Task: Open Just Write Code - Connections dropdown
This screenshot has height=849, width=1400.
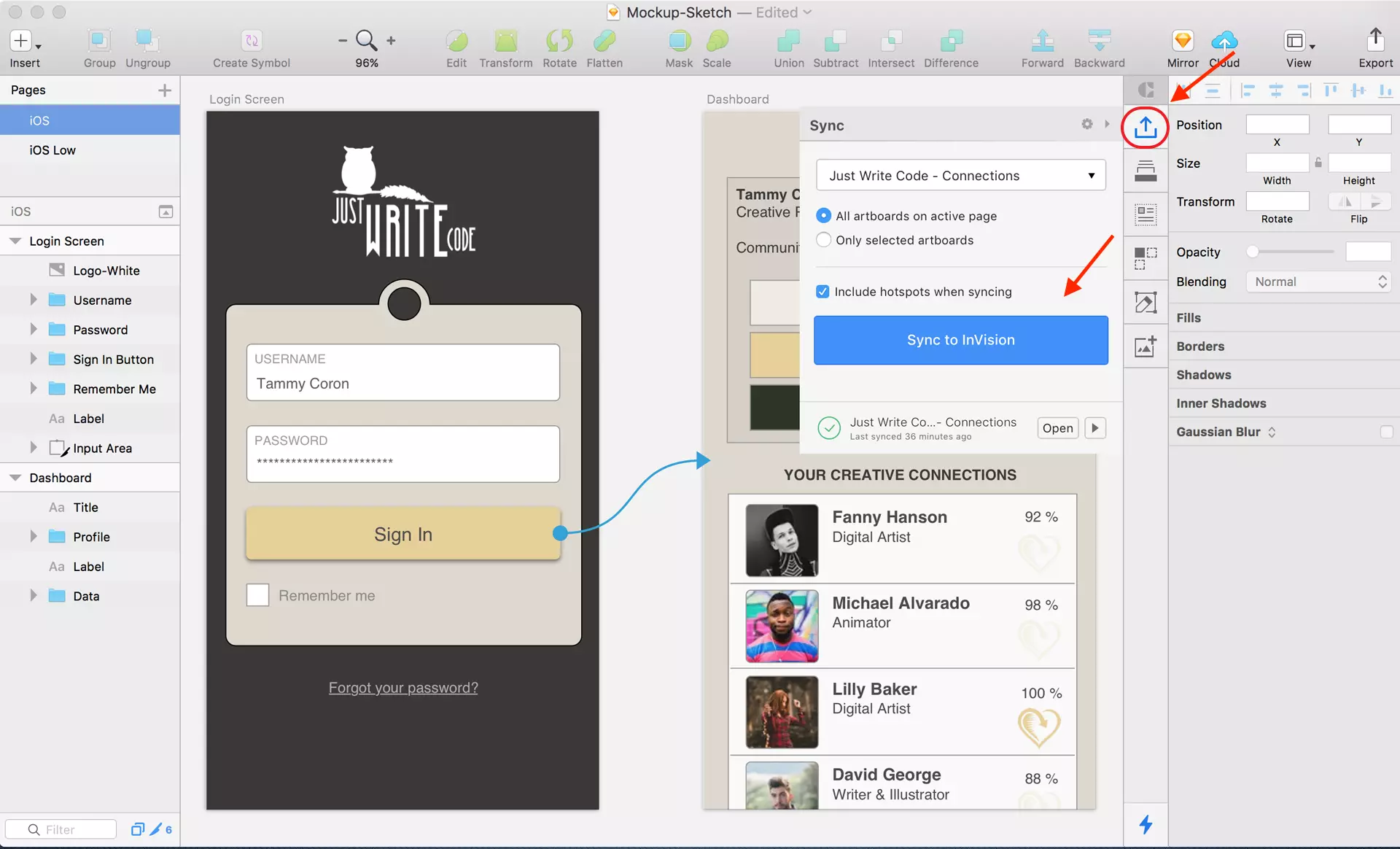Action: point(960,176)
